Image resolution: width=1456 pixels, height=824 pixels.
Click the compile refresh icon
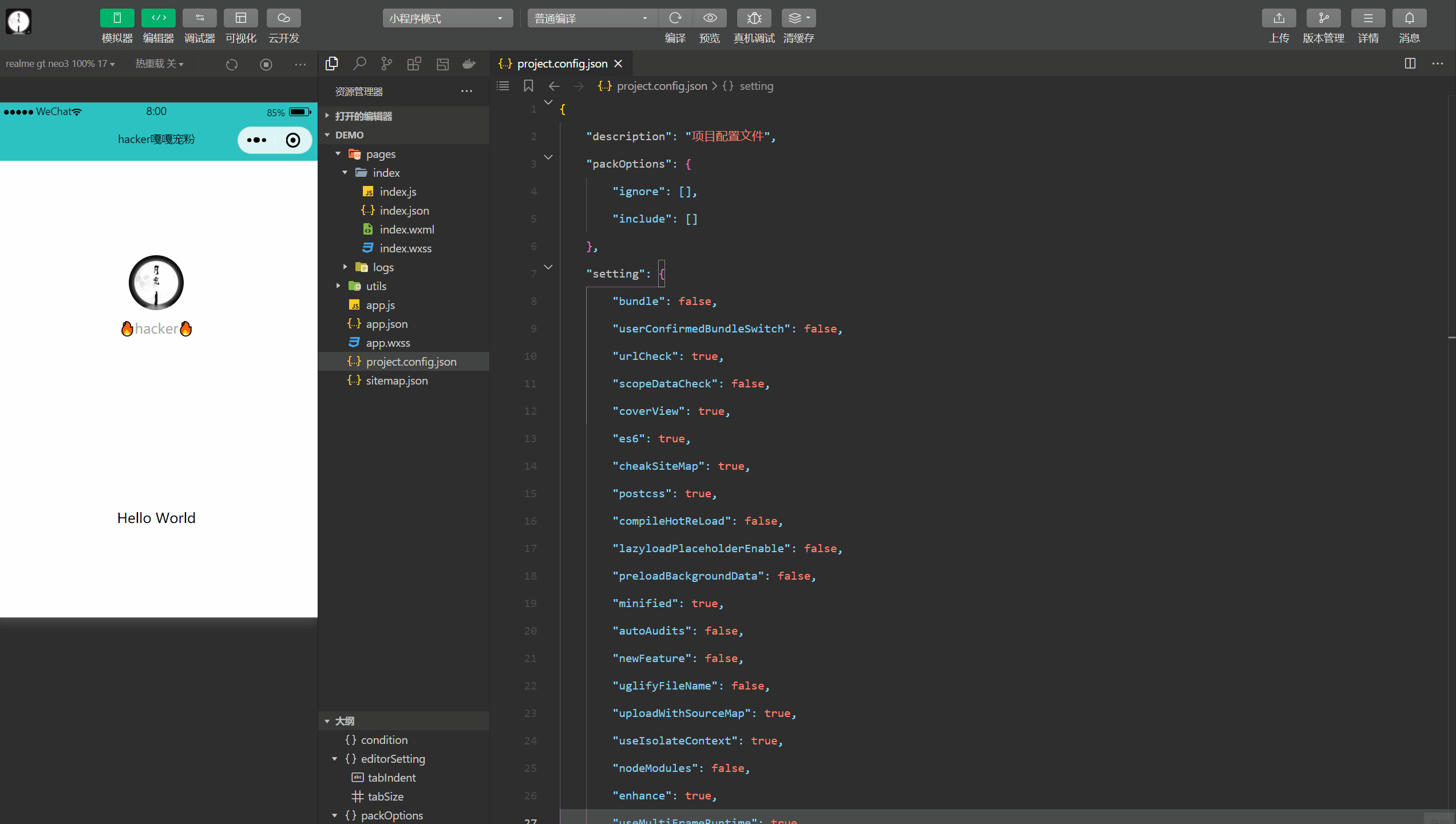(675, 18)
